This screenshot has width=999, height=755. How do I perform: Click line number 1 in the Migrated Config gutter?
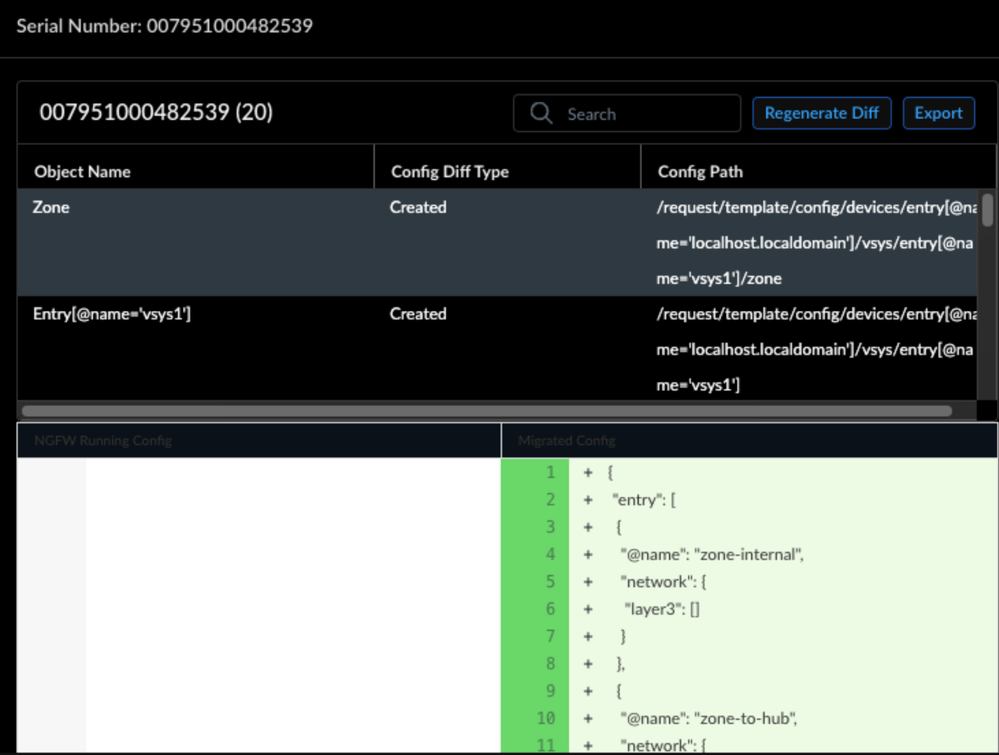tap(550, 472)
